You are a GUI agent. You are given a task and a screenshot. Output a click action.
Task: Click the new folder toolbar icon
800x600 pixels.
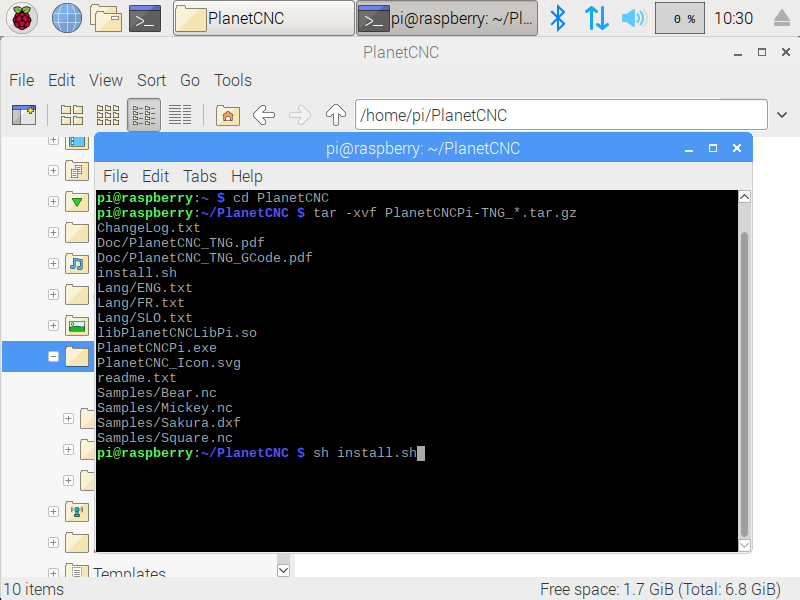(23, 115)
